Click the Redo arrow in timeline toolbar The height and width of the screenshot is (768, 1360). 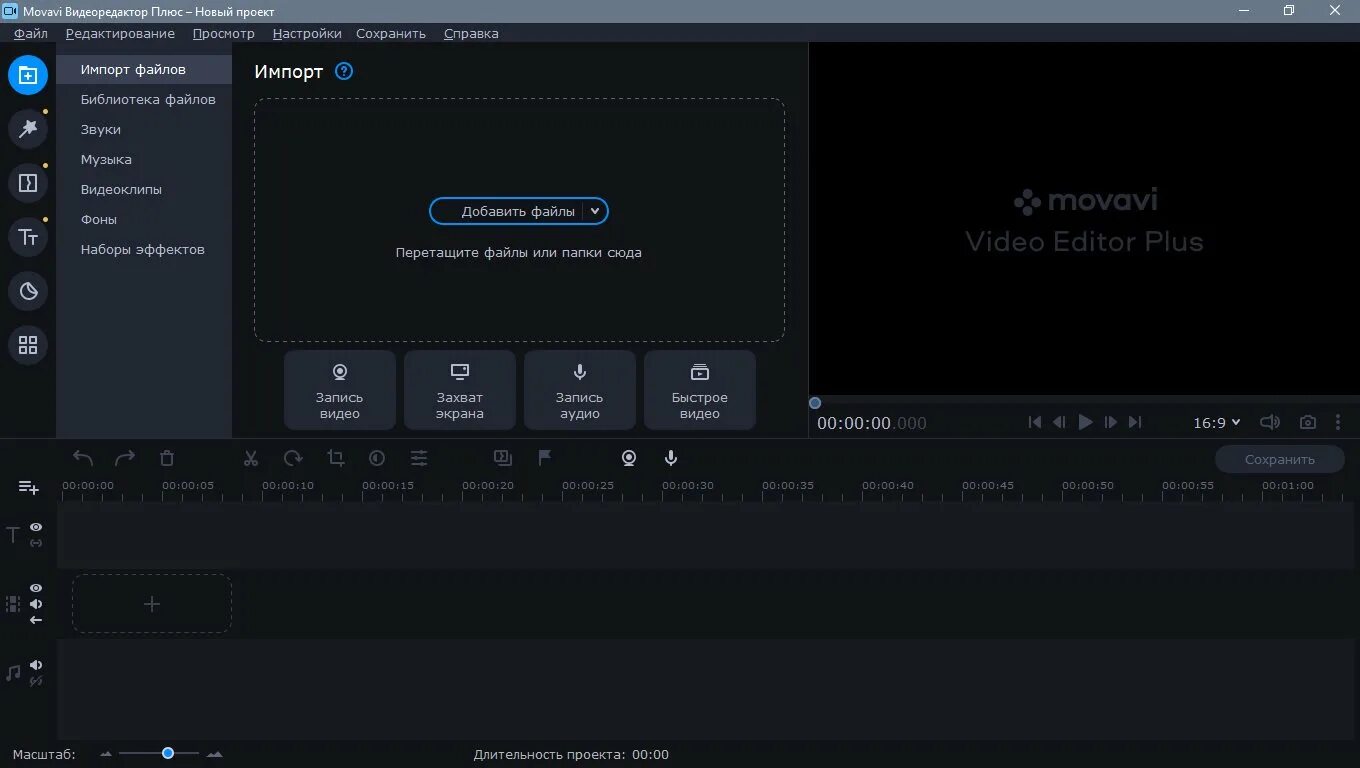[x=125, y=458]
